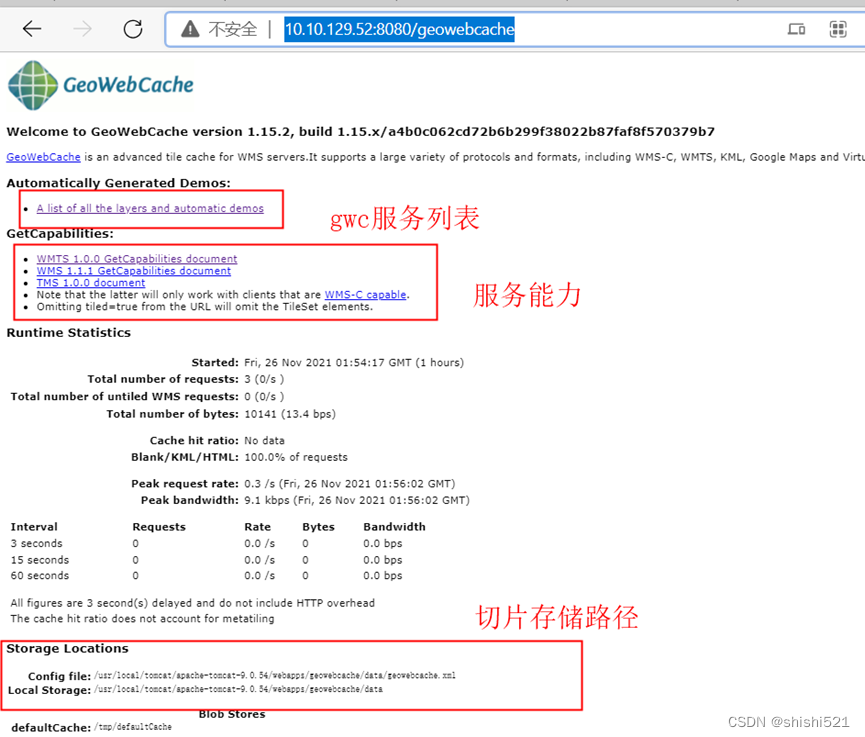Click the send-to-device icon in the toolbar
Screen dimensions: 865x737
click(796, 29)
